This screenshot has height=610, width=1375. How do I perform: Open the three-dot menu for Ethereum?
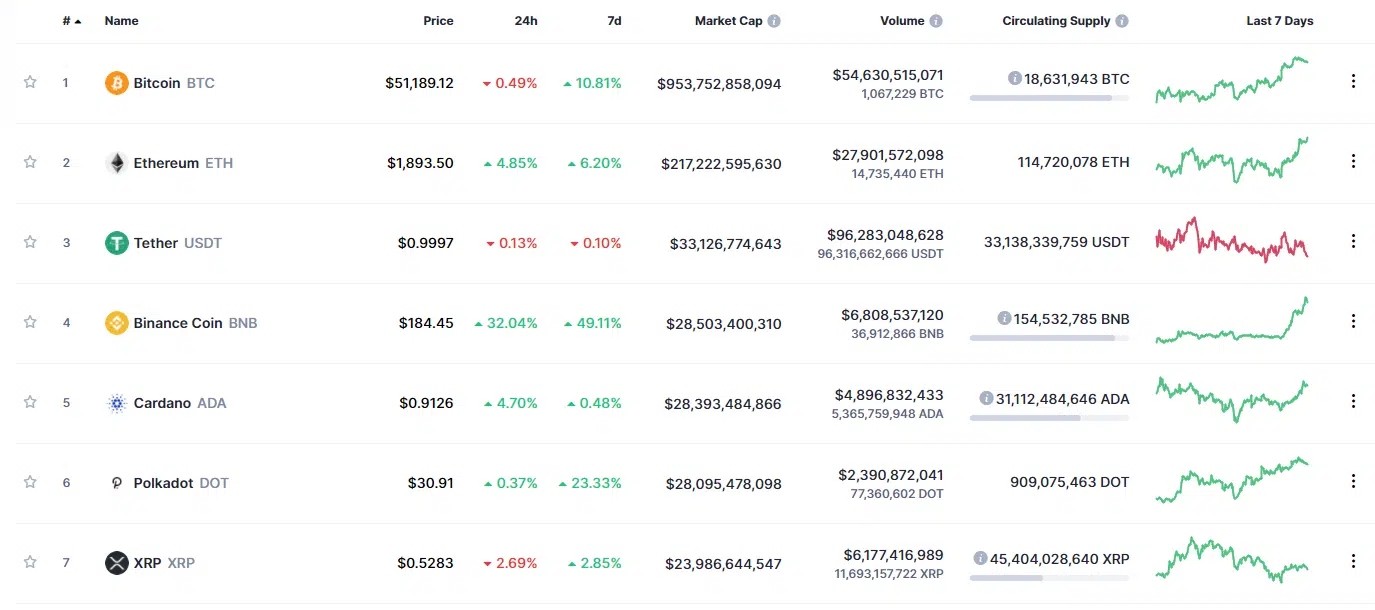pyautogui.click(x=1353, y=161)
